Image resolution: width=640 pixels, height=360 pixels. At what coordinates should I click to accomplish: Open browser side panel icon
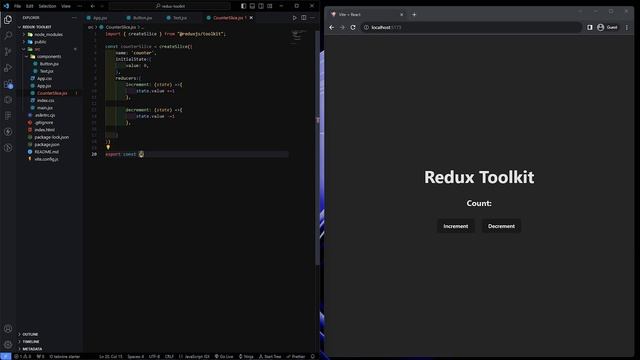(x=590, y=27)
